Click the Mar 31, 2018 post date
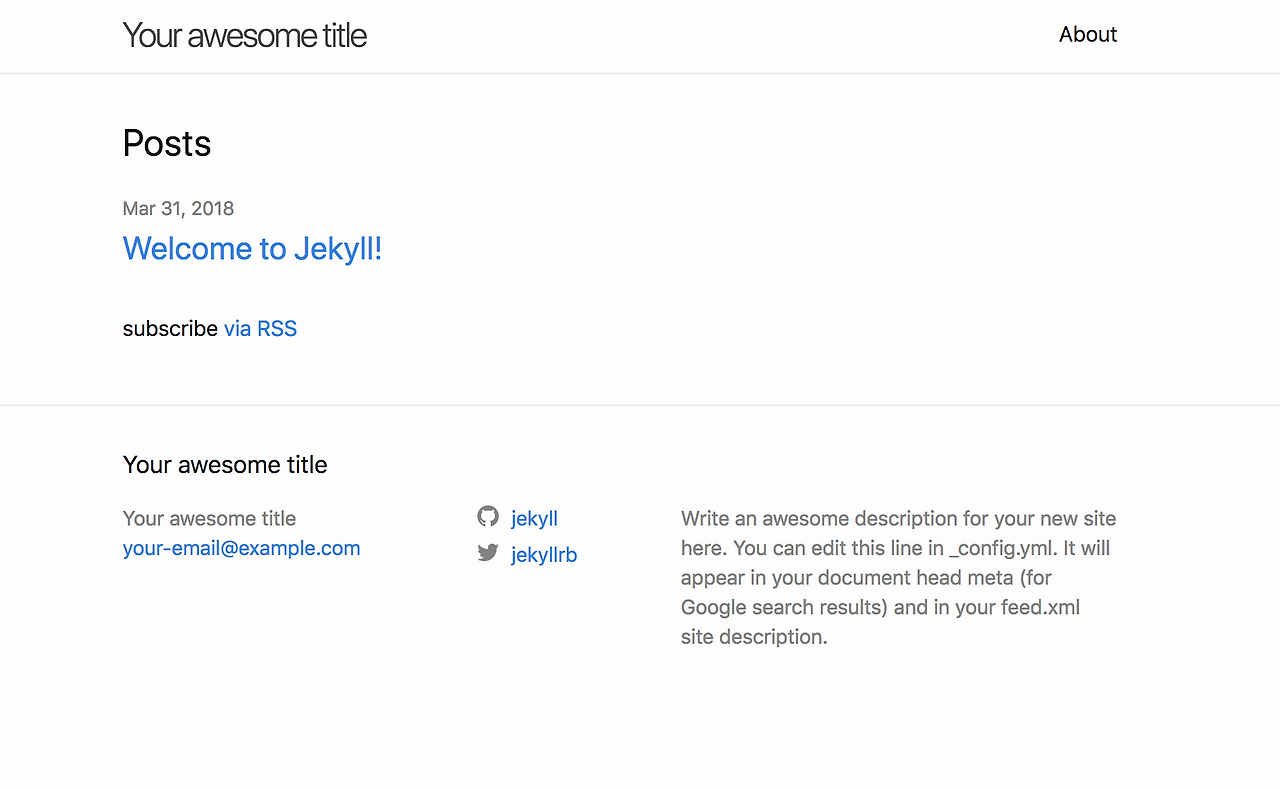The height and width of the screenshot is (789, 1280). (x=178, y=209)
